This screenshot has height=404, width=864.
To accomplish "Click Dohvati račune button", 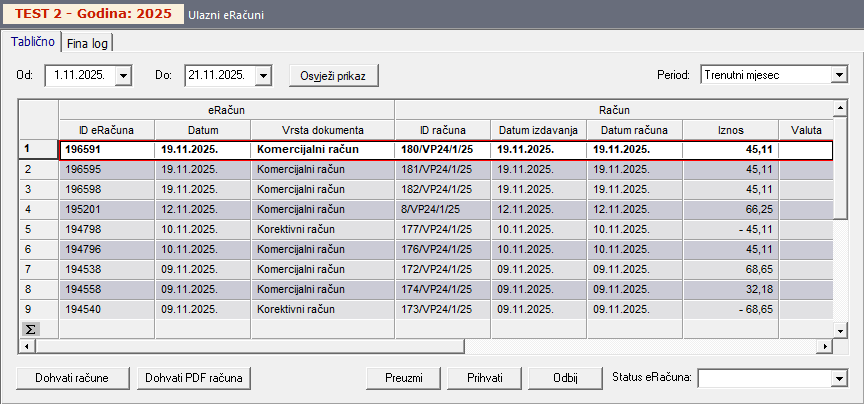I will pyautogui.click(x=72, y=378).
